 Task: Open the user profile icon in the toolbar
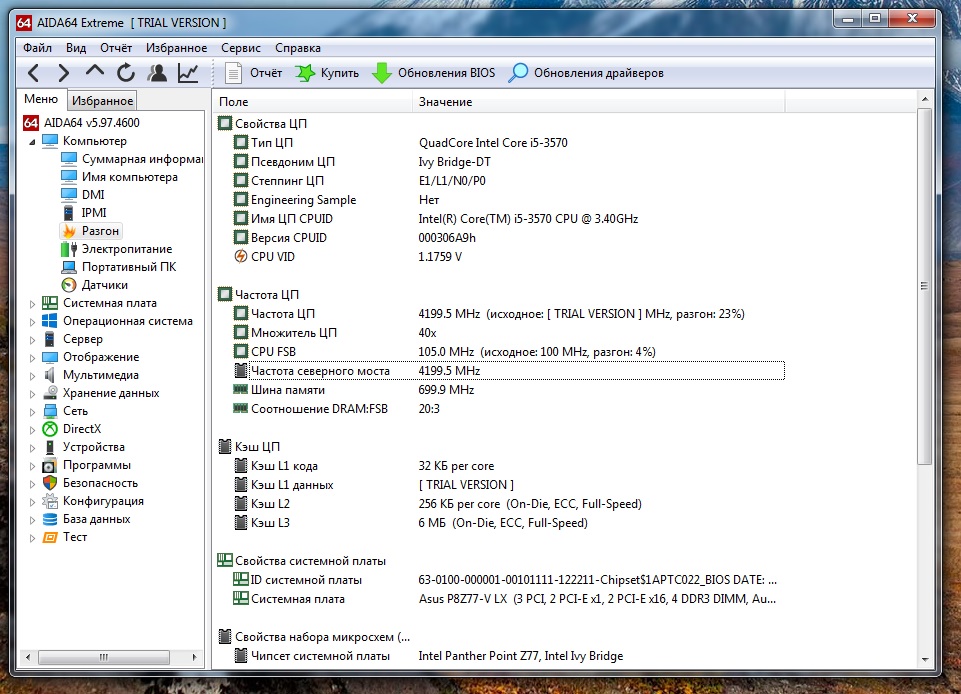click(x=157, y=73)
